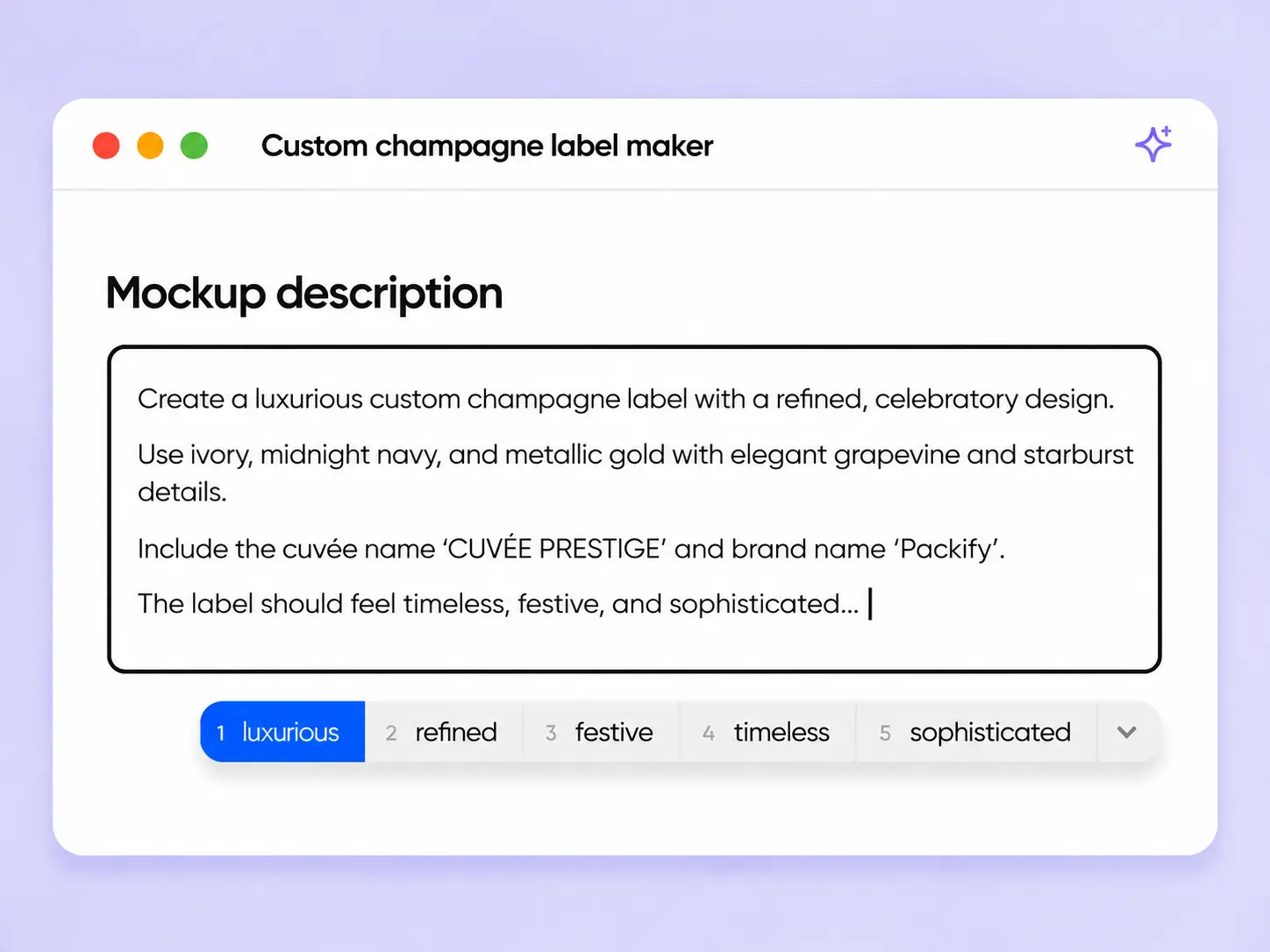Click the green maximize window button

194,146
